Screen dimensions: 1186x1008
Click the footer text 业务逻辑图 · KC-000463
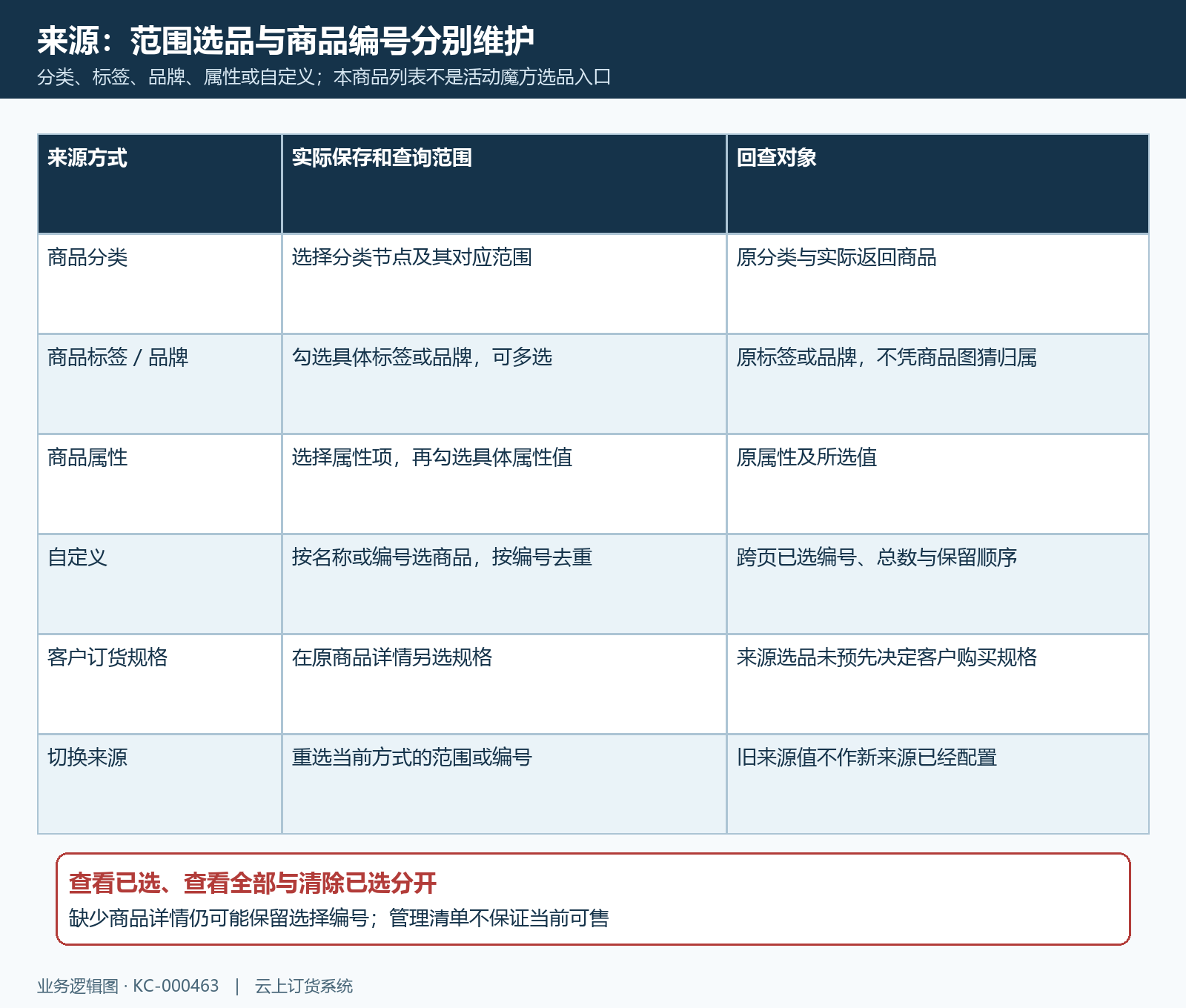click(128, 987)
